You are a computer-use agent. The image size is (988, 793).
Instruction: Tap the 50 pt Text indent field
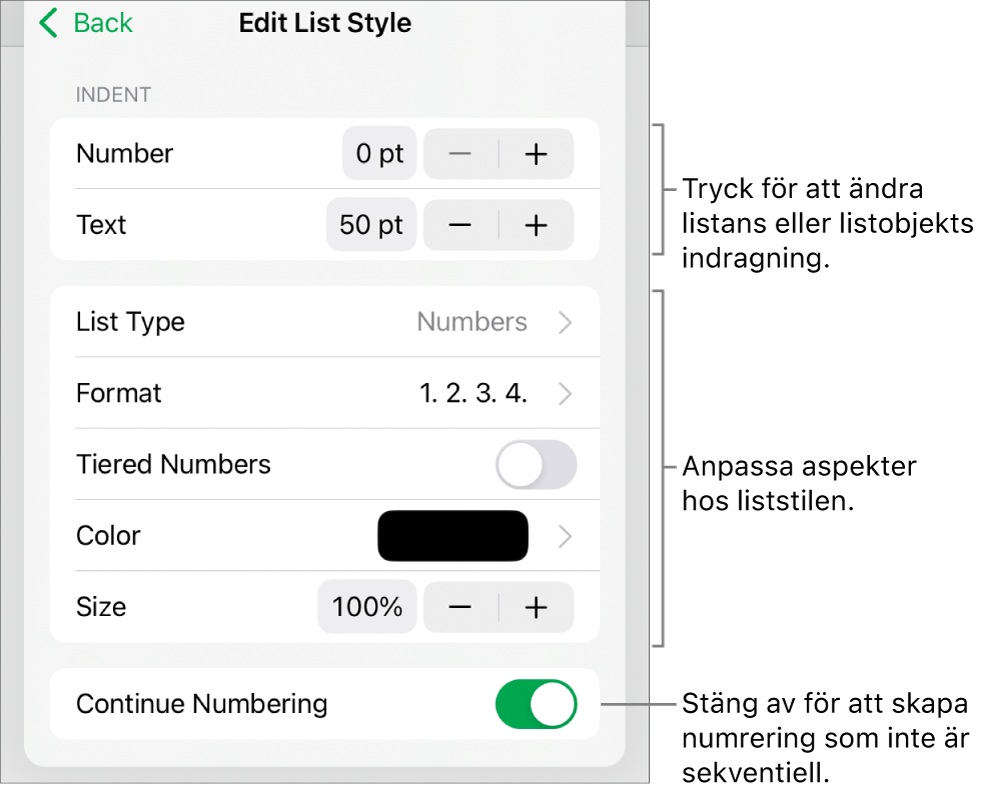(x=371, y=225)
